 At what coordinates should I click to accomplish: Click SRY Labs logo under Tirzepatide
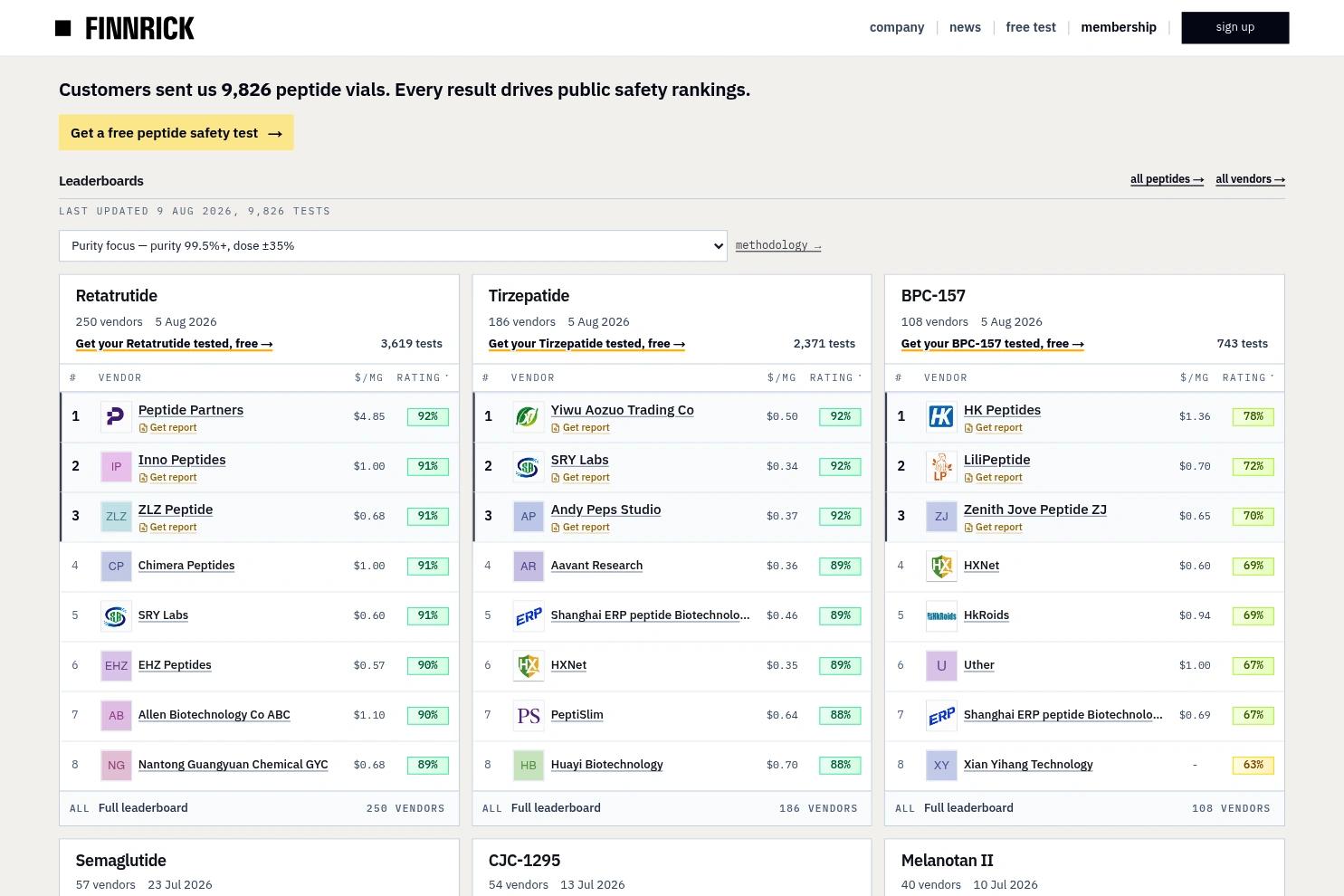(529, 466)
